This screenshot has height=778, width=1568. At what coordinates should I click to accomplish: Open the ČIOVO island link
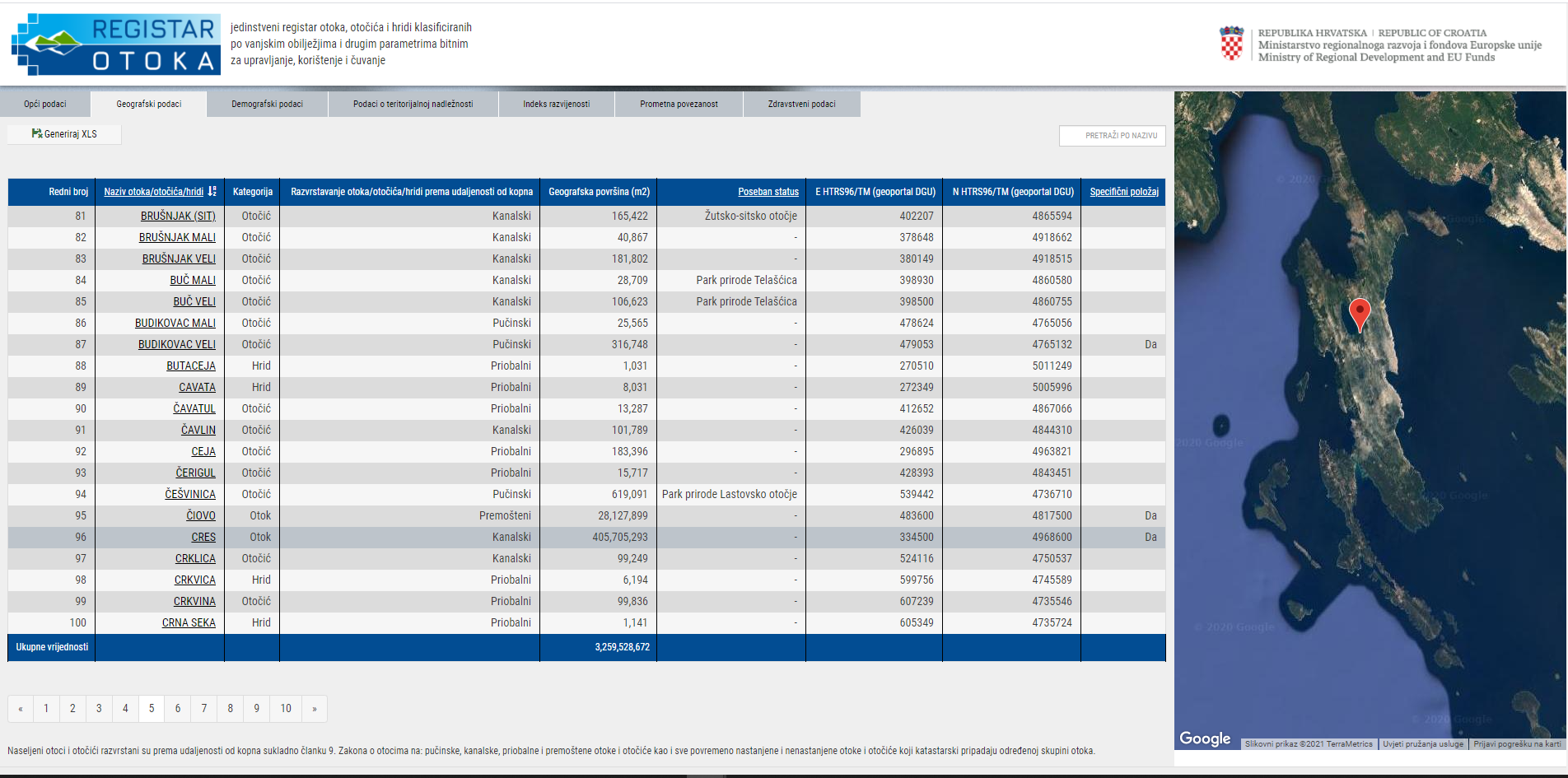[x=201, y=515]
